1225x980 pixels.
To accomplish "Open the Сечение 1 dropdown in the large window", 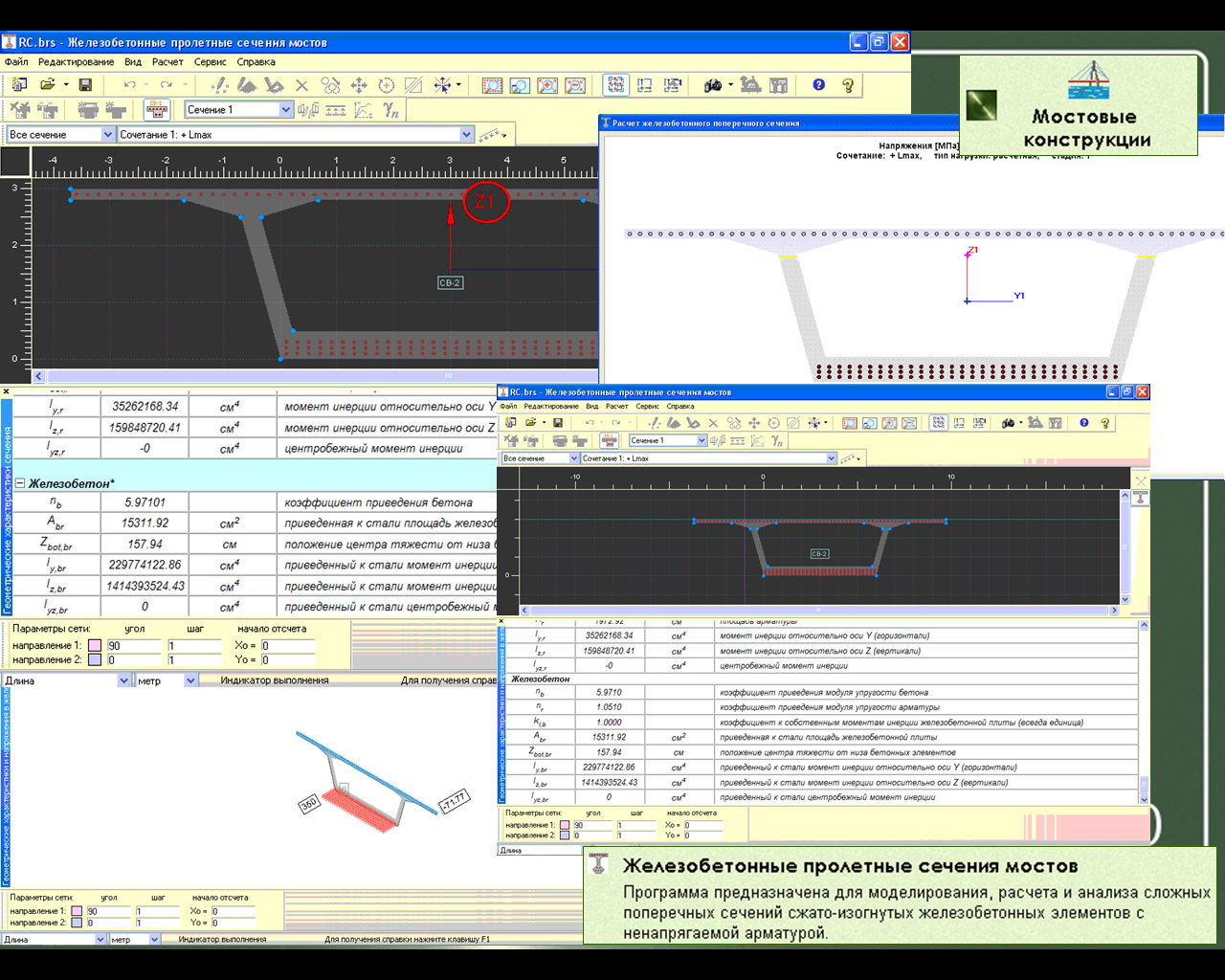I will click(285, 110).
